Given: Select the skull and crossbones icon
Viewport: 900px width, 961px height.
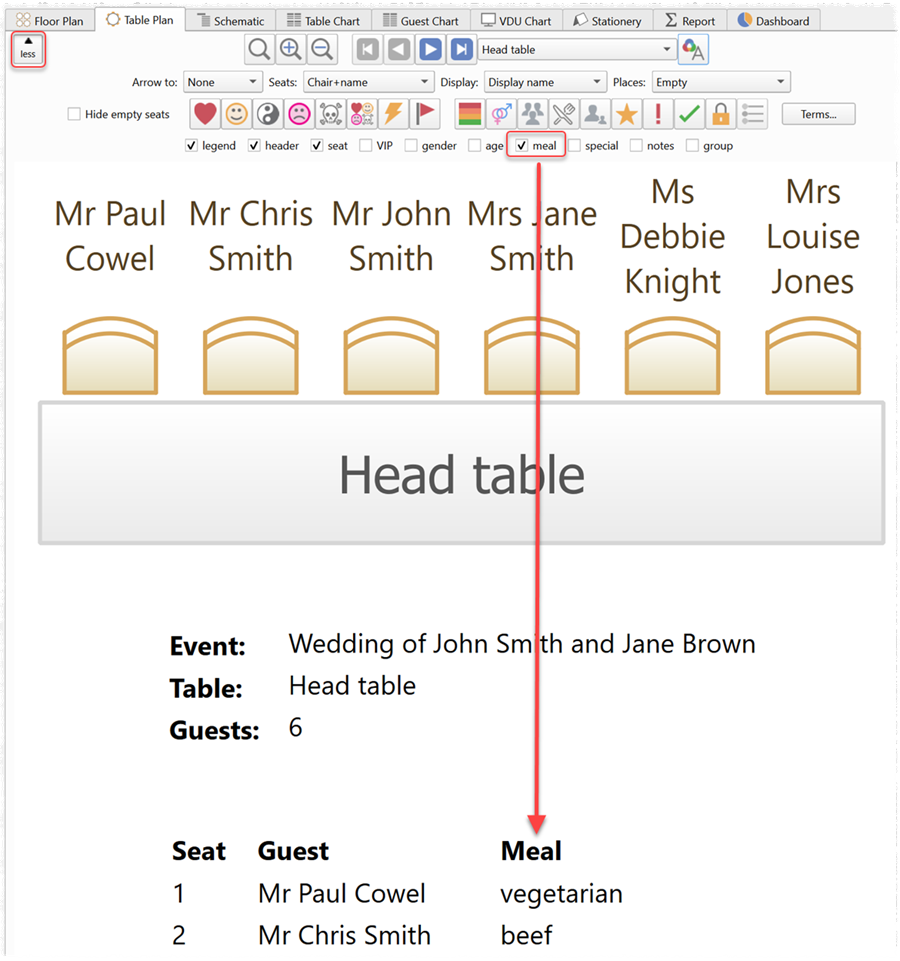Looking at the screenshot, I should pos(330,113).
